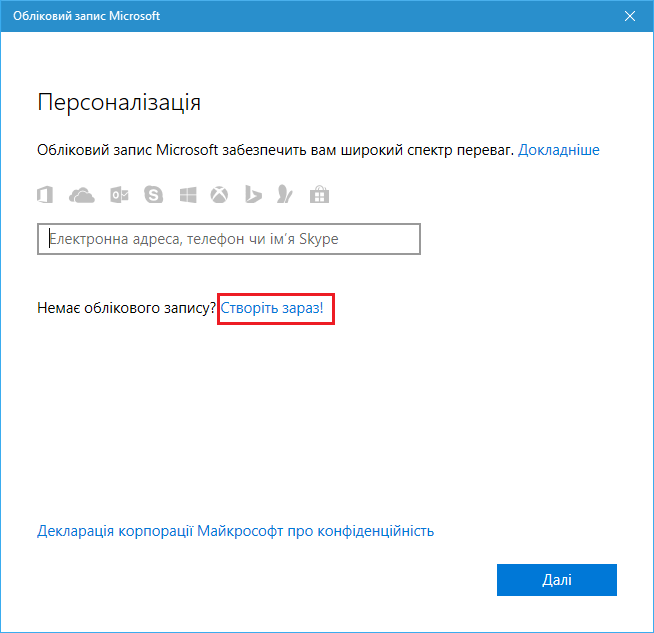
Task: Click the Office logo icon
Action: [x=45, y=195]
